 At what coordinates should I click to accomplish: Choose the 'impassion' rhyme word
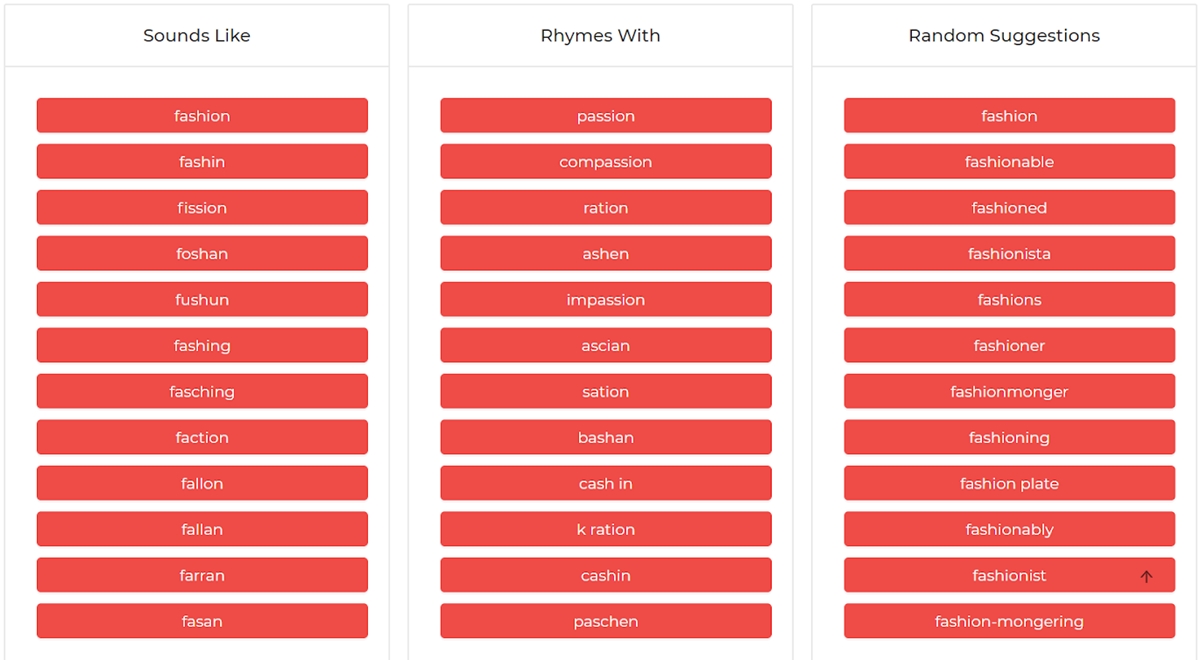click(606, 300)
